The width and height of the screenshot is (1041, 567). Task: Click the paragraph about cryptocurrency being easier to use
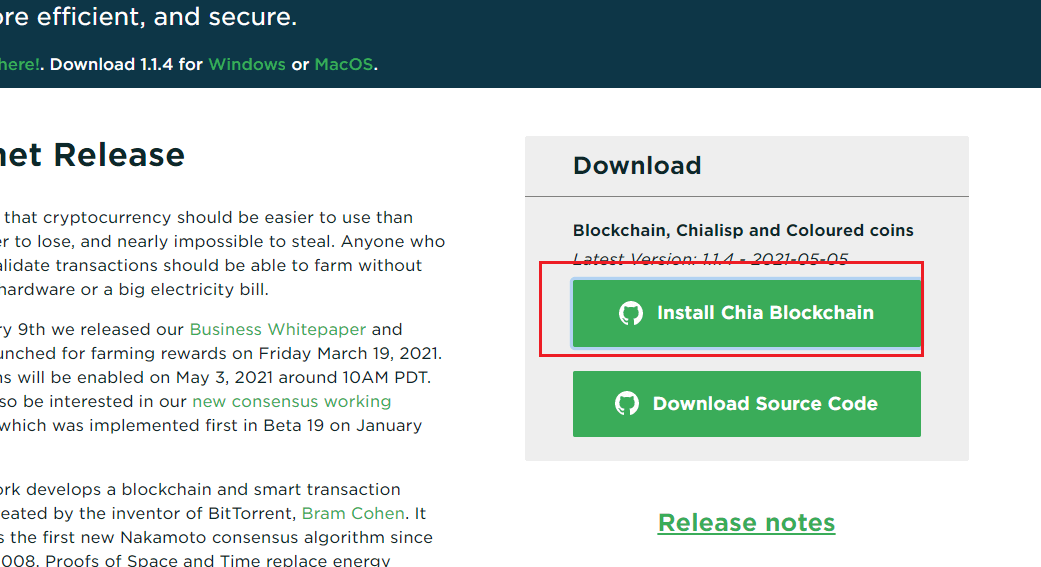click(x=222, y=253)
